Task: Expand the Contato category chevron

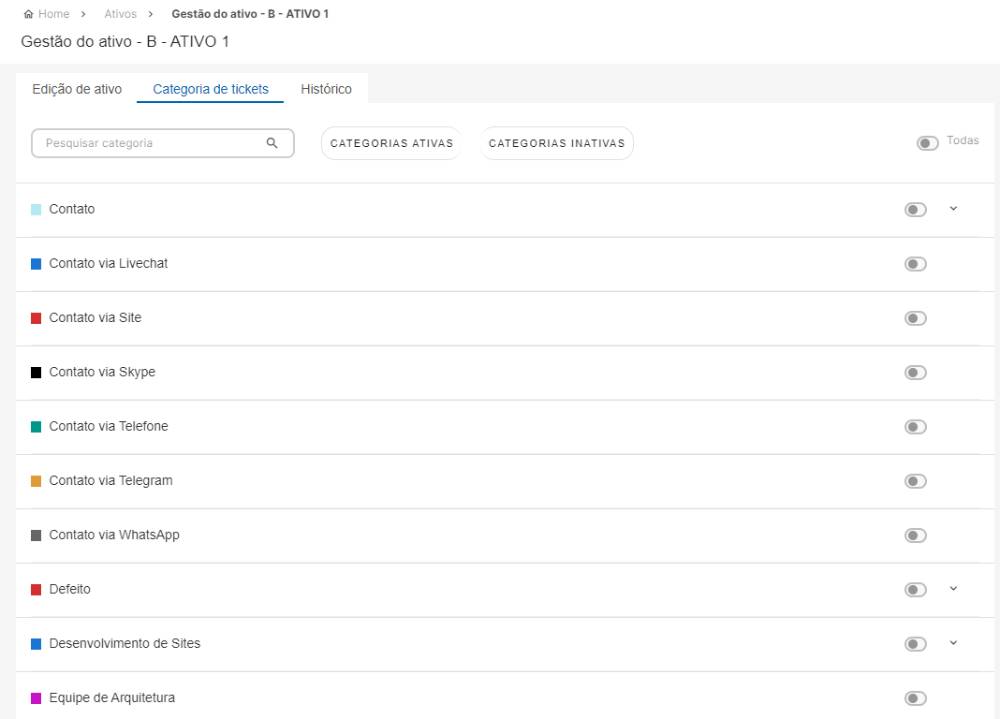Action: point(953,209)
